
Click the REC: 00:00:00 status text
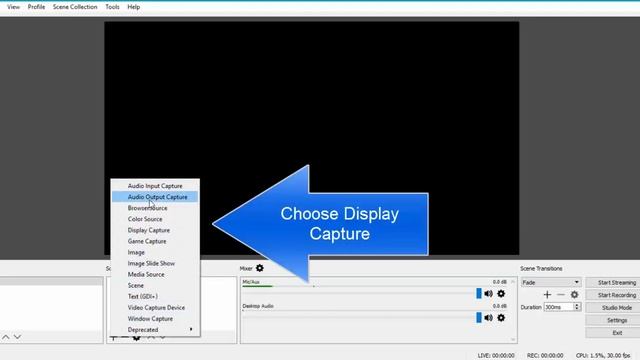tap(545, 356)
